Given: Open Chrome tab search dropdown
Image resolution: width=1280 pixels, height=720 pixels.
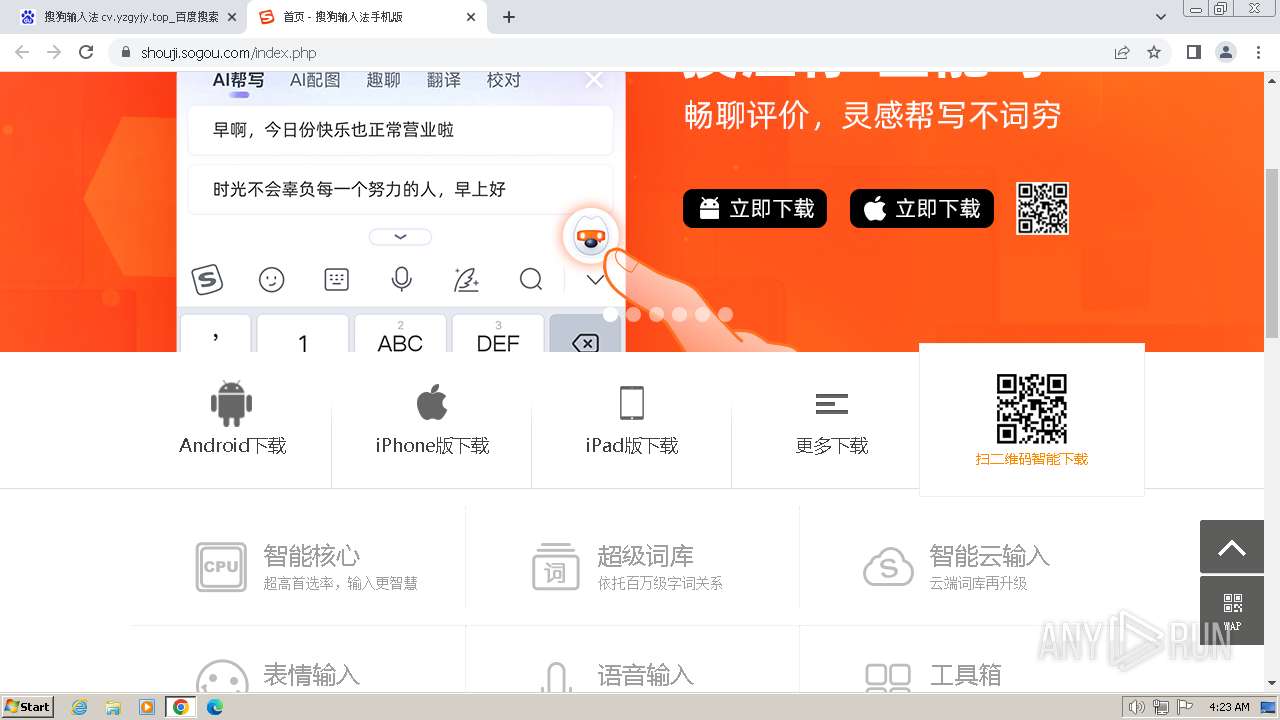Looking at the screenshot, I should pos(1160,17).
